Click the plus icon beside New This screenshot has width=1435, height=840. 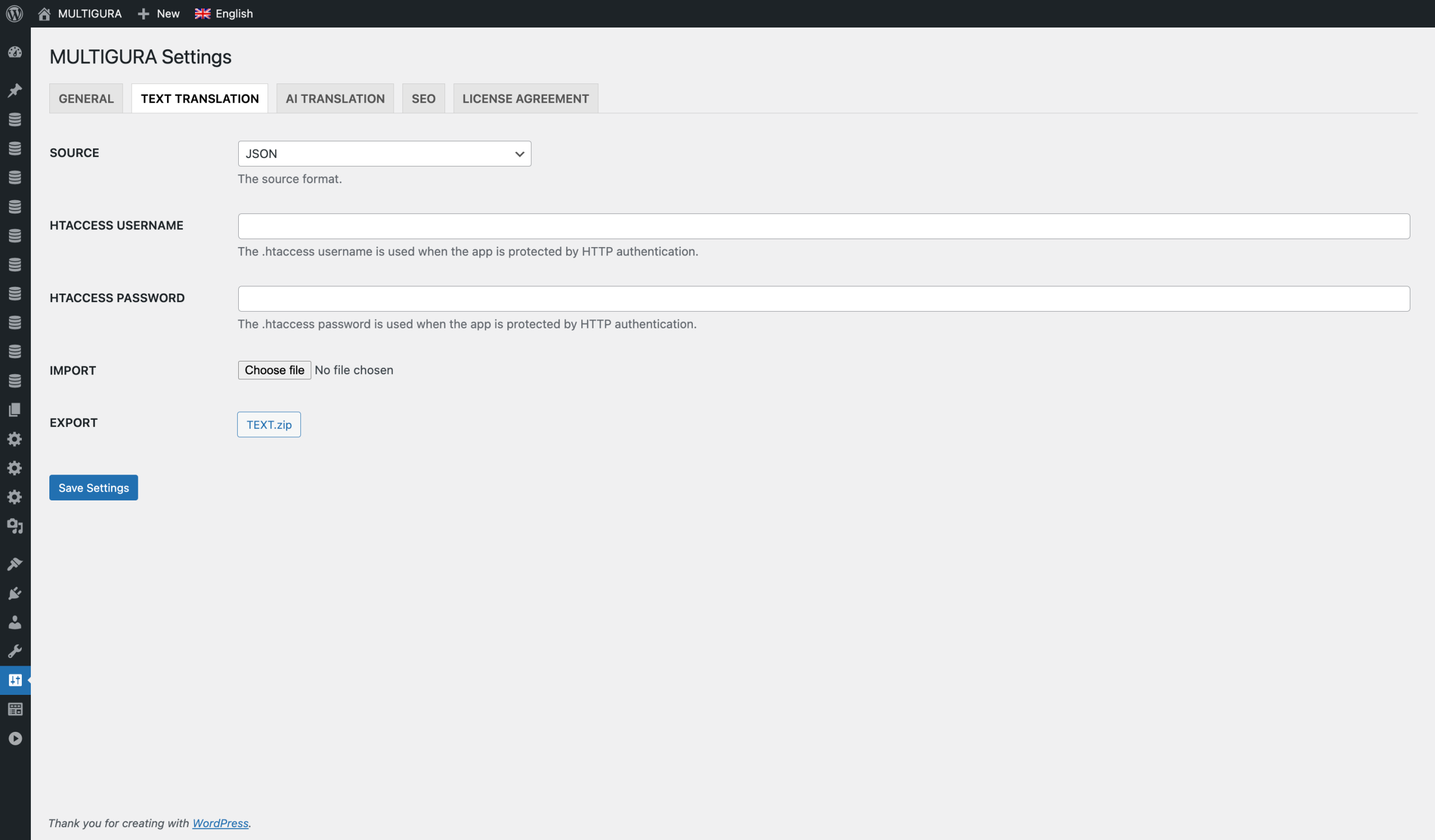(x=143, y=13)
